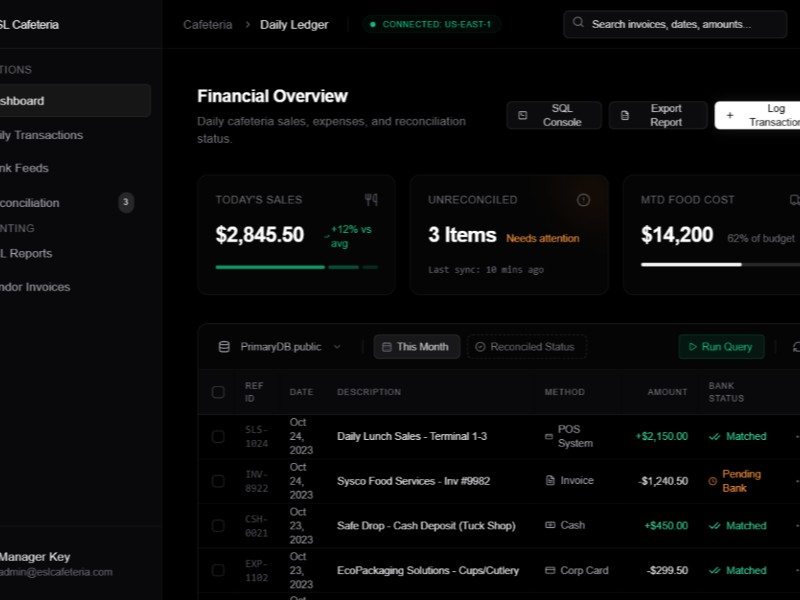Open the This Month date filter
Image resolution: width=800 pixels, height=600 pixels.
[x=417, y=347]
